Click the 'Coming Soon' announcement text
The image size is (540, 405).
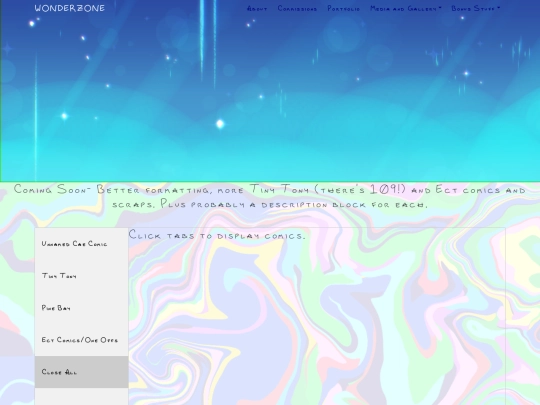click(270, 197)
